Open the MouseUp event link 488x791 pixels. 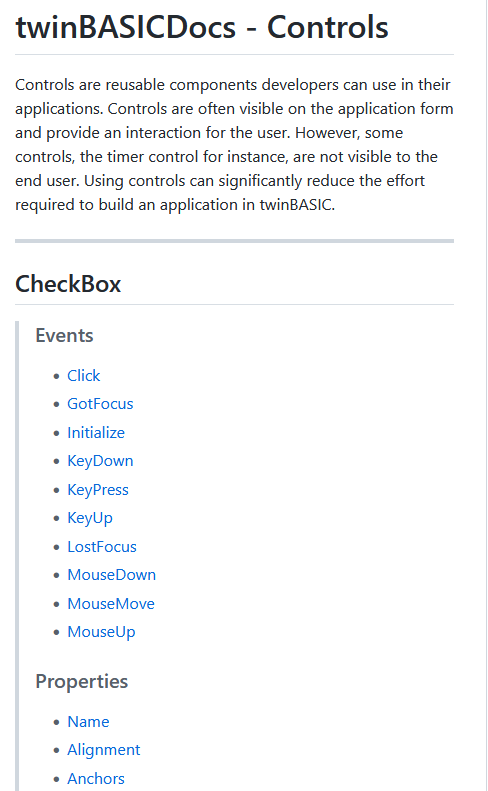pyautogui.click(x=101, y=632)
